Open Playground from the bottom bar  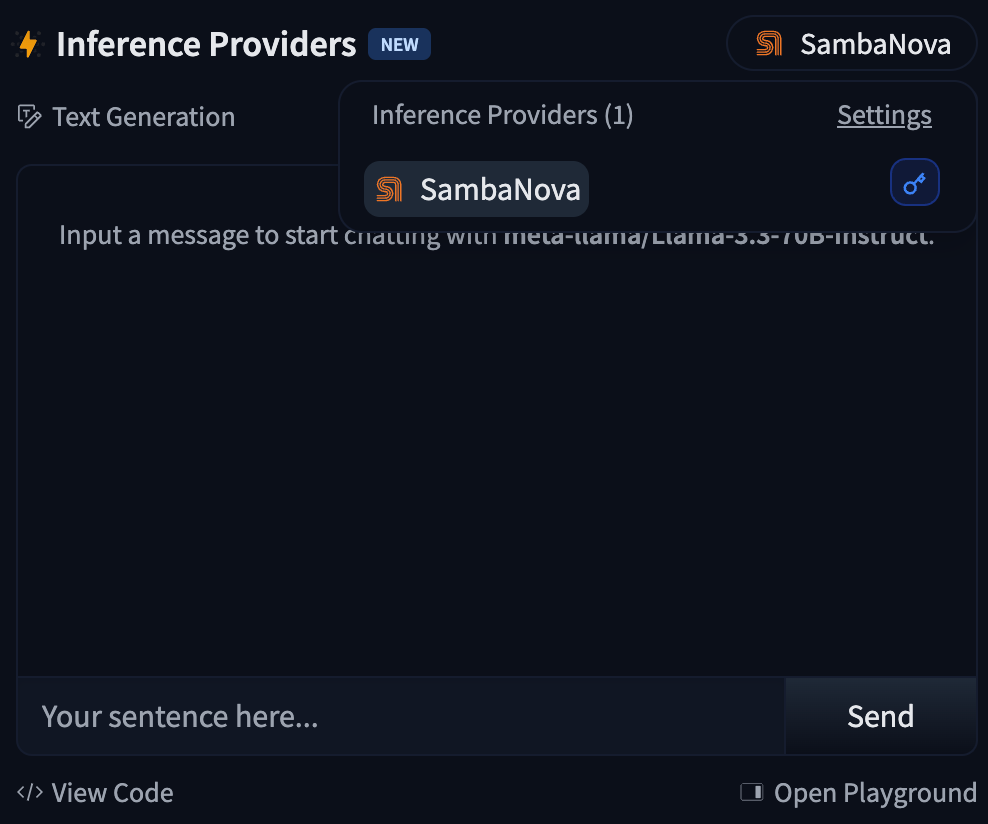[875, 792]
